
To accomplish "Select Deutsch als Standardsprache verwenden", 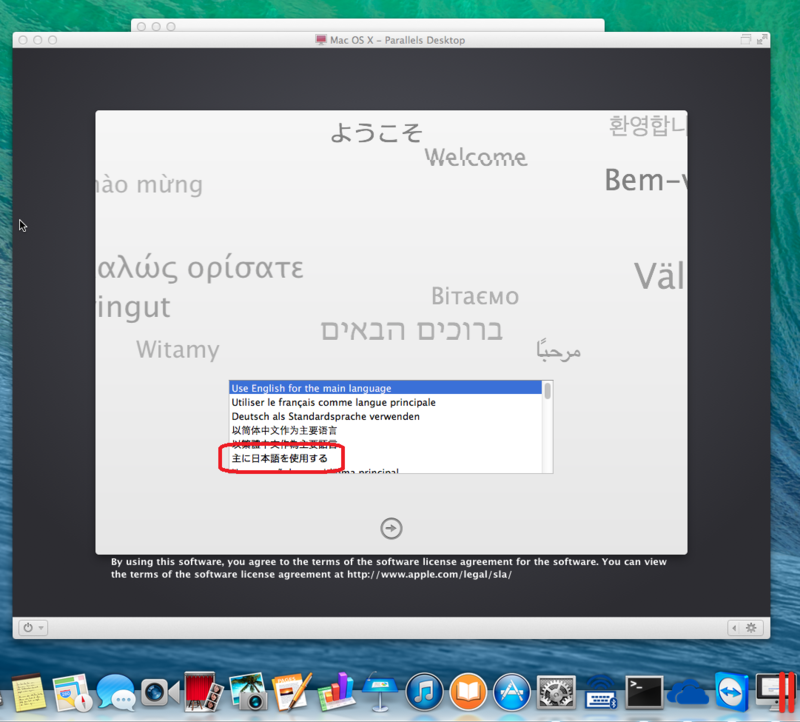I will (x=385, y=416).
